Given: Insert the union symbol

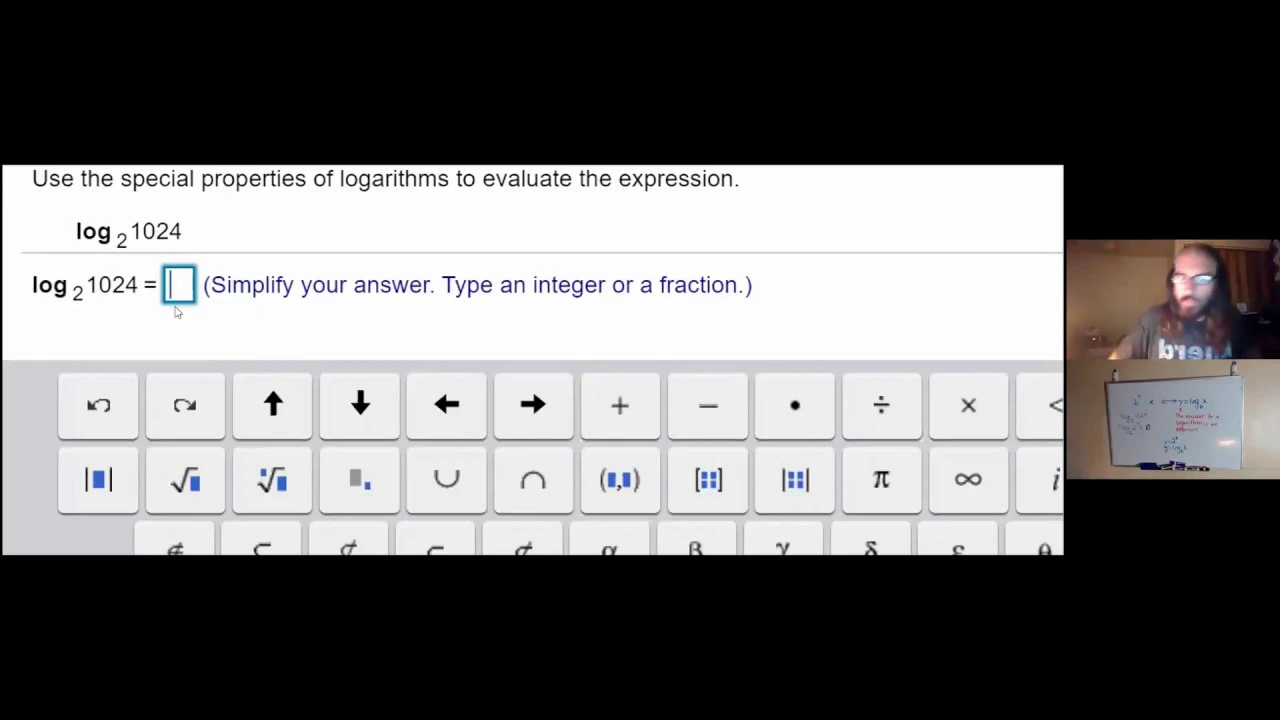Looking at the screenshot, I should coord(446,481).
